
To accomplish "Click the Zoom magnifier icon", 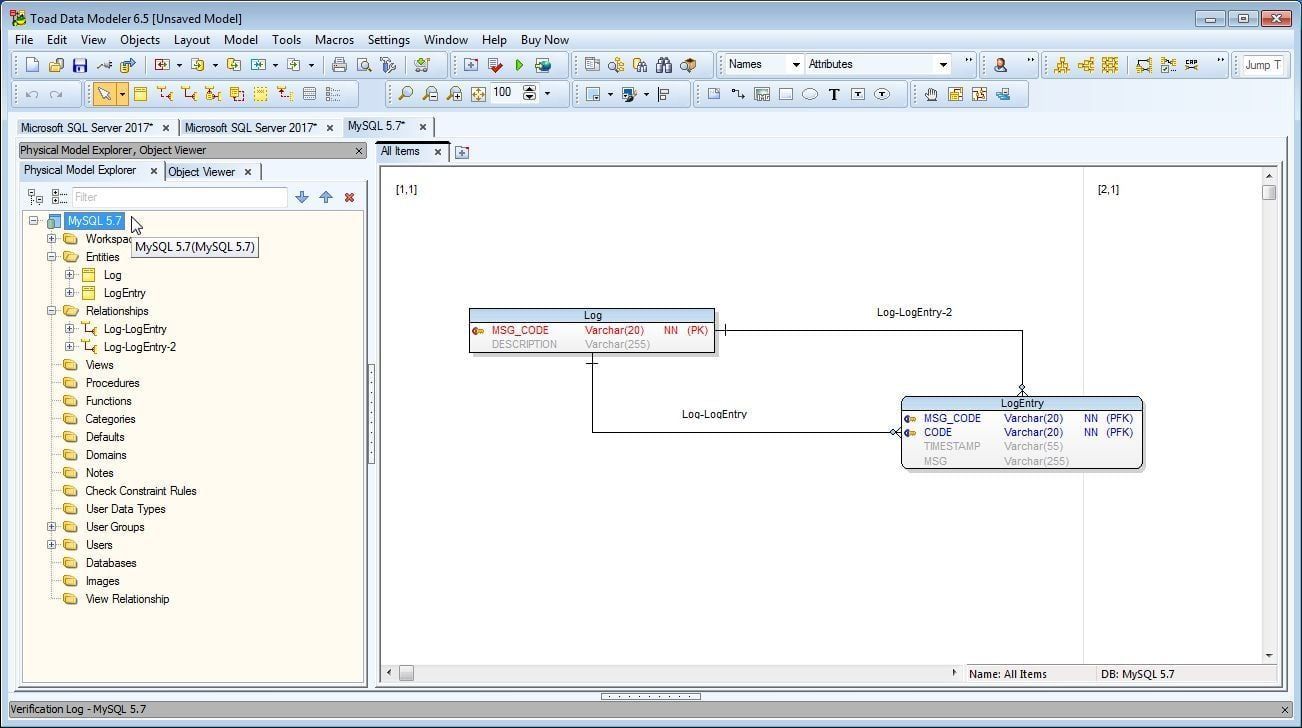I will (405, 94).
